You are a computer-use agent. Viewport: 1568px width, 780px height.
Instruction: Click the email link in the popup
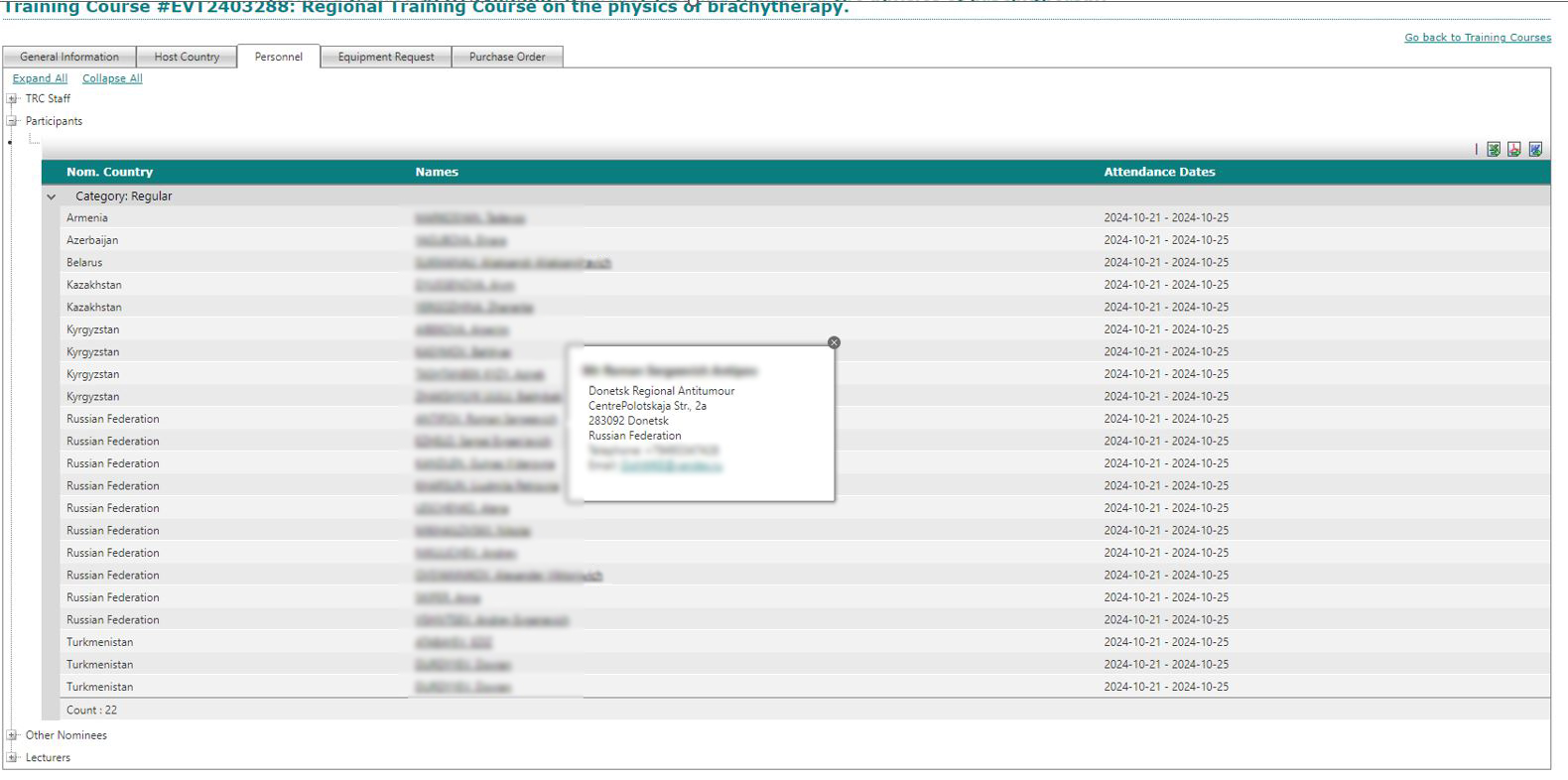click(671, 465)
